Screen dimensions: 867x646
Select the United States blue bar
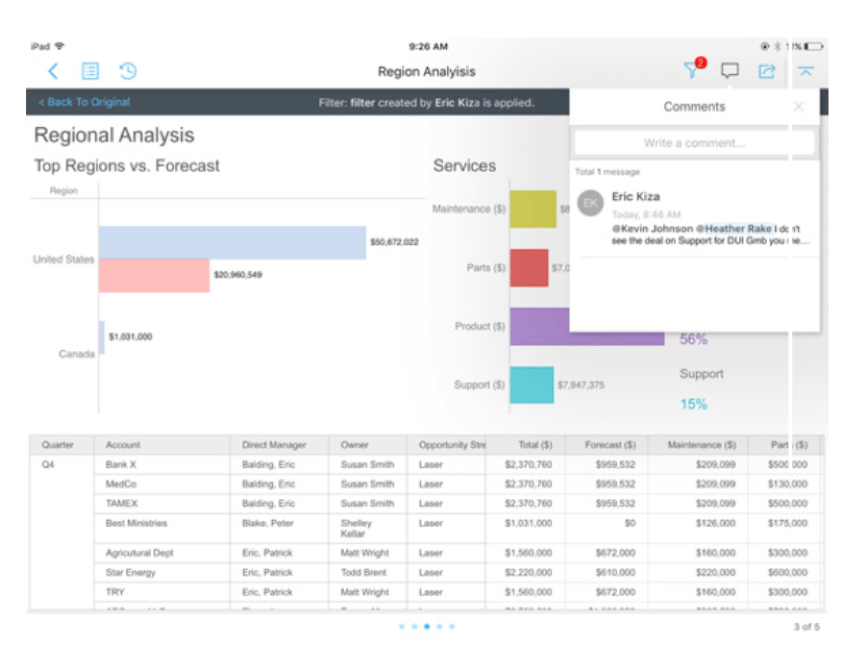click(x=232, y=242)
